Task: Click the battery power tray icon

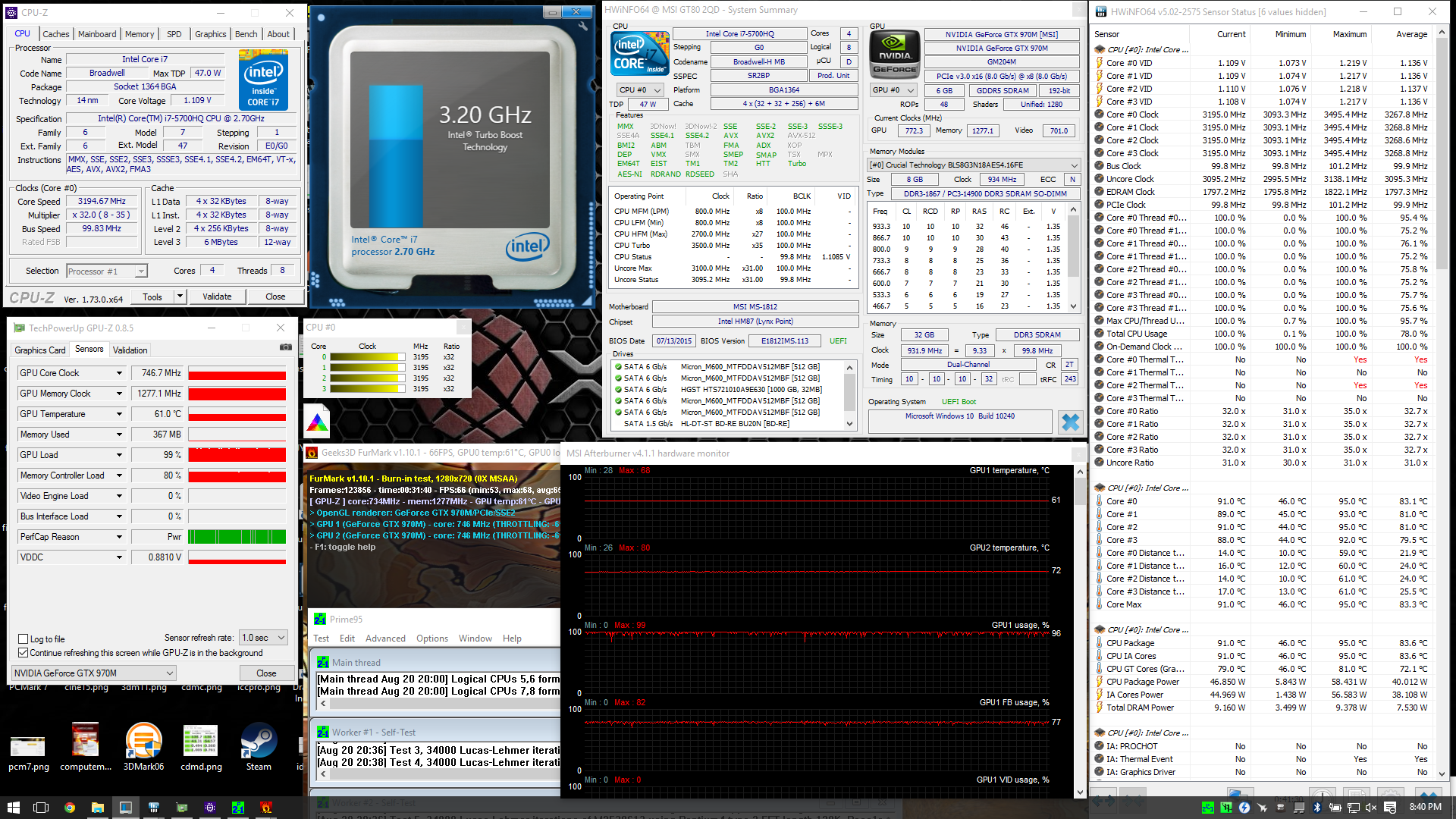Action: click(x=1335, y=808)
